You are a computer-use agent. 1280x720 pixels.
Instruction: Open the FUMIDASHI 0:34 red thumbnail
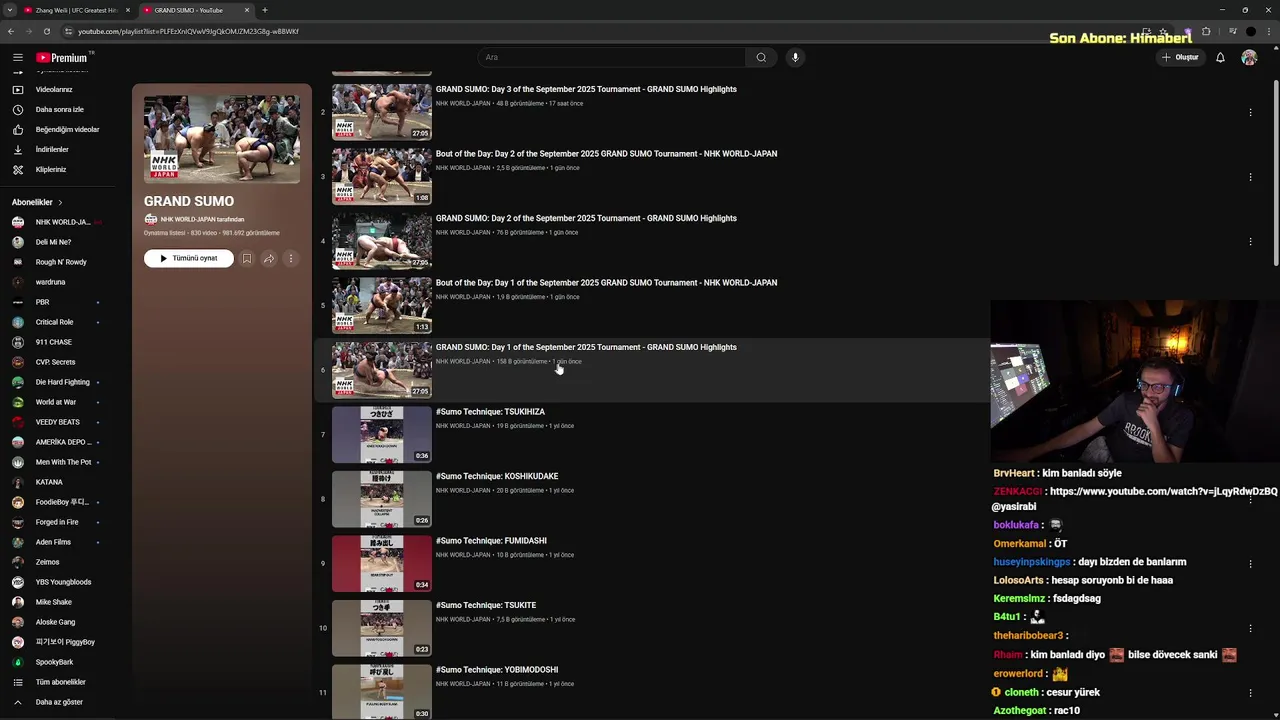click(382, 563)
